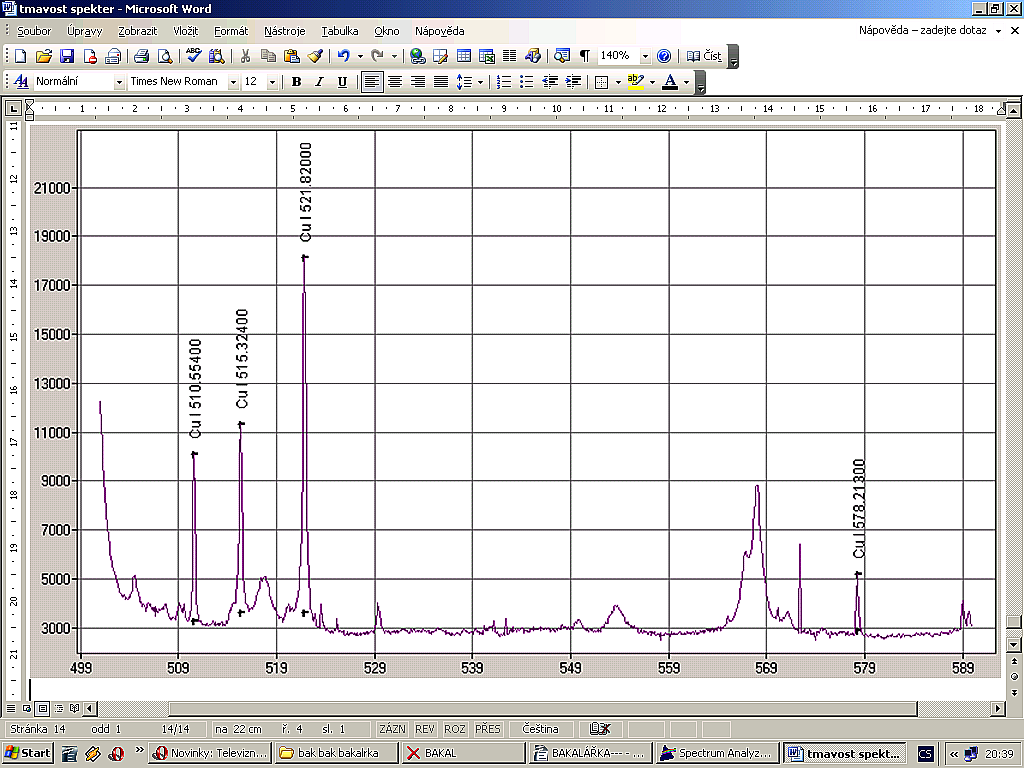This screenshot has height=768, width=1024.
Task: Open Microsoft Word Help question mark icon
Action: click(x=664, y=56)
